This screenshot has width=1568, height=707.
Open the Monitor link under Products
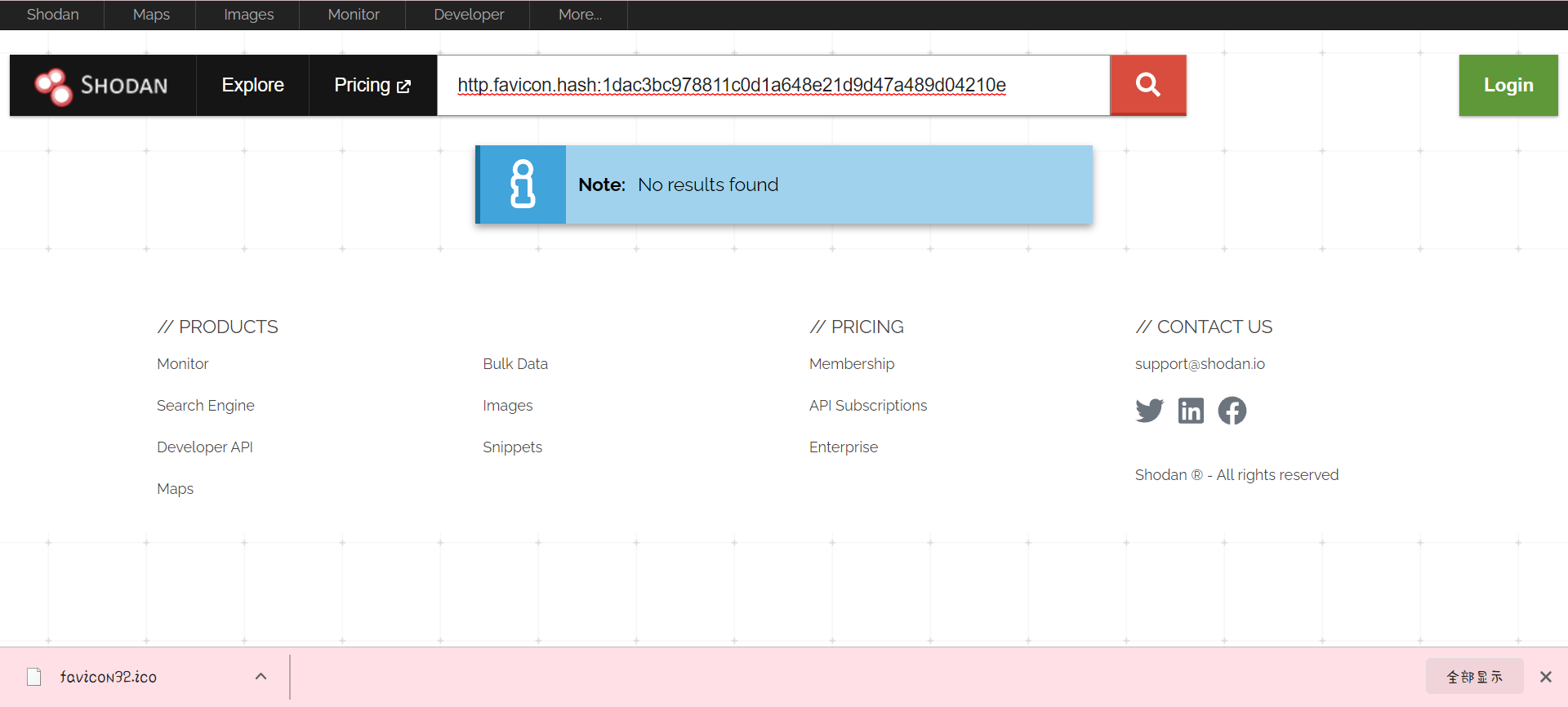pyautogui.click(x=183, y=364)
